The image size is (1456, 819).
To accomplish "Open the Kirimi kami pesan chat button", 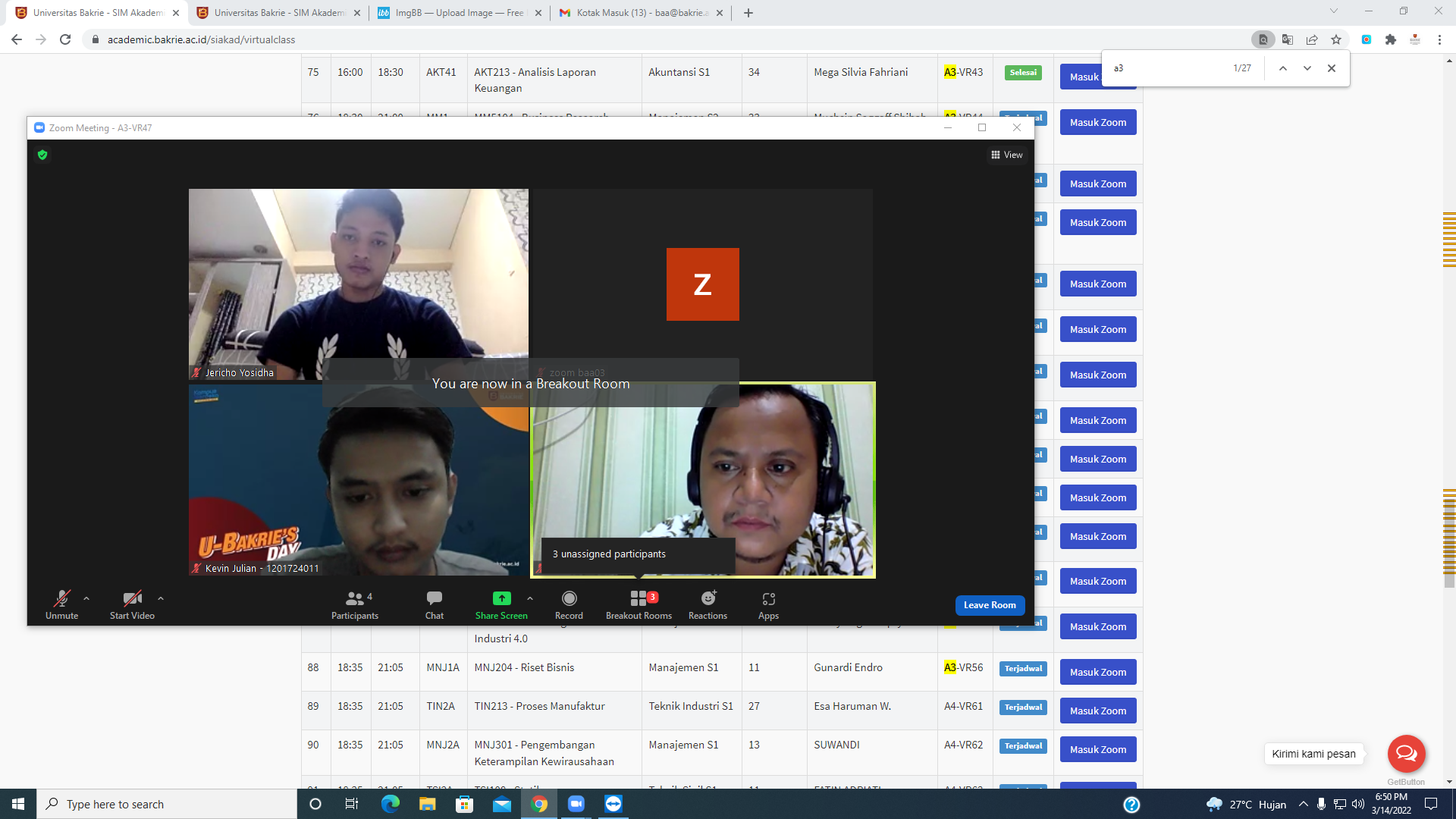I will coord(1407,753).
